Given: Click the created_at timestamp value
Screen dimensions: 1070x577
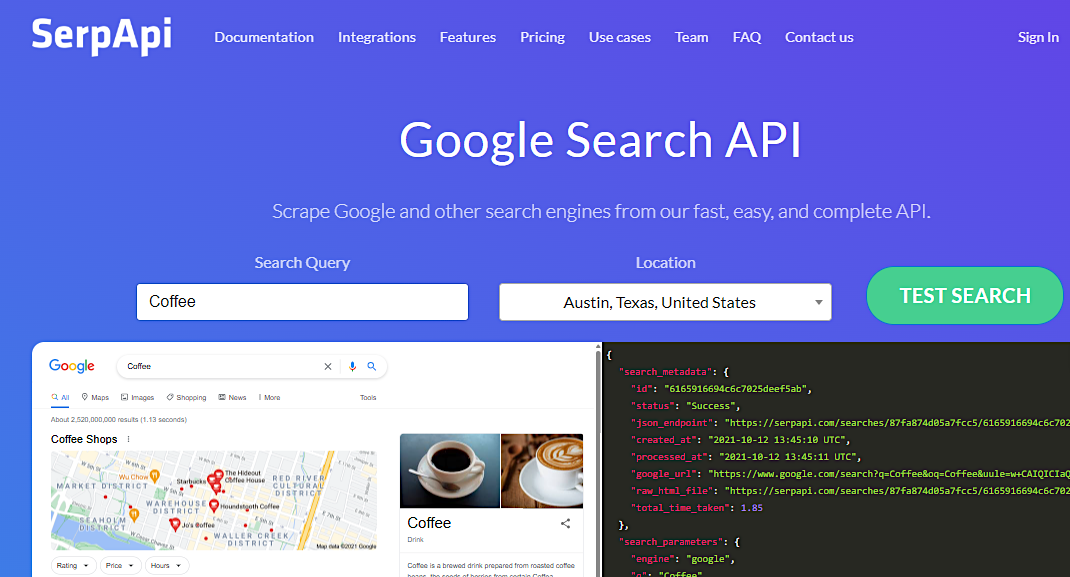Looking at the screenshot, I should pyautogui.click(x=777, y=440).
